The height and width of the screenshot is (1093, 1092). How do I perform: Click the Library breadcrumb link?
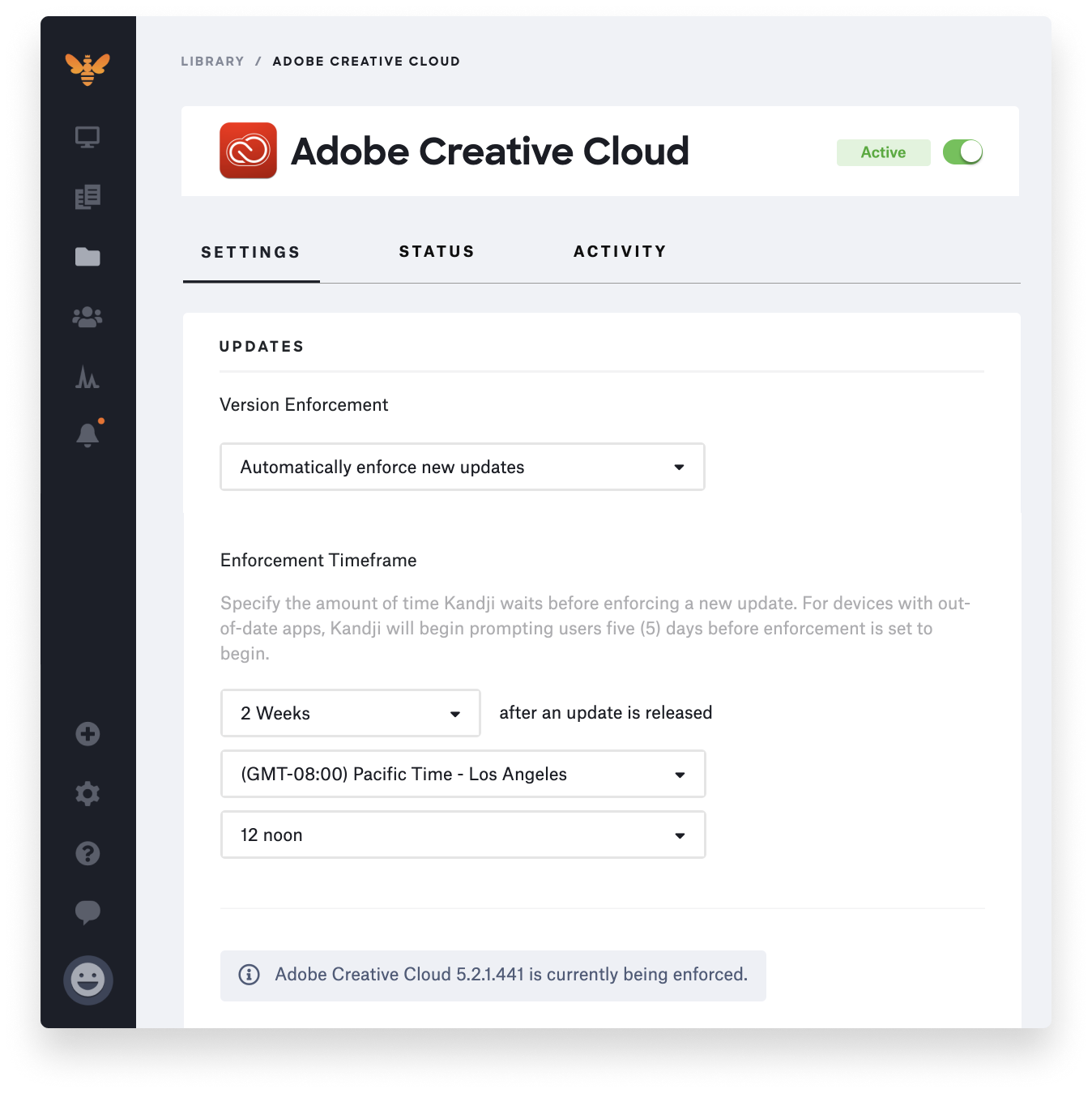212,61
